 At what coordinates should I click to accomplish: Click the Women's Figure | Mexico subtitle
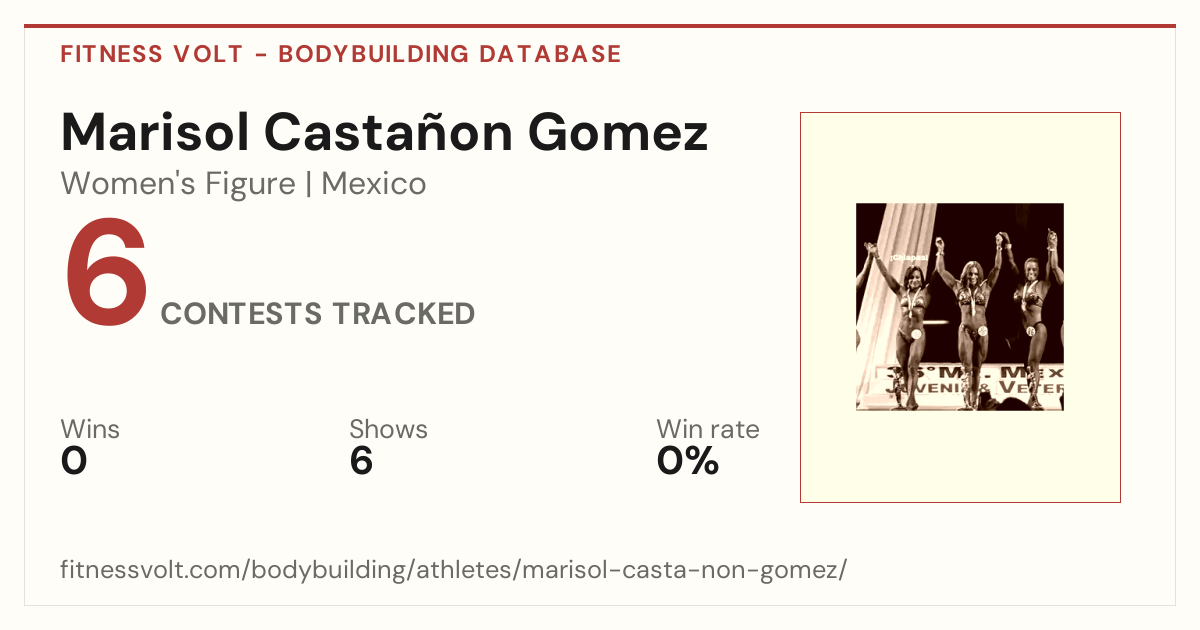pyautogui.click(x=244, y=184)
